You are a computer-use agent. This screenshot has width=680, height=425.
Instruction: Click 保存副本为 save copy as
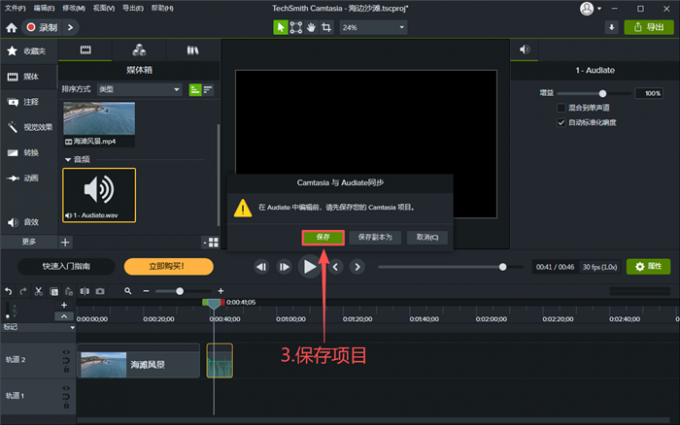click(x=375, y=237)
